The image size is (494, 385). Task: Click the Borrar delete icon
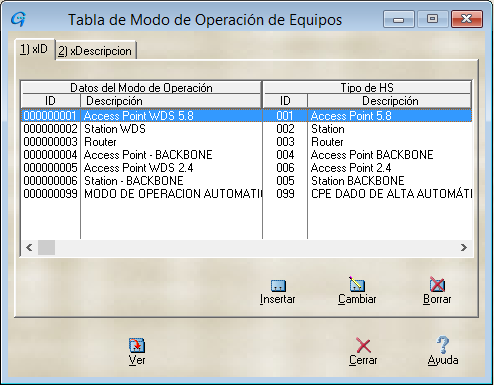[437, 285]
